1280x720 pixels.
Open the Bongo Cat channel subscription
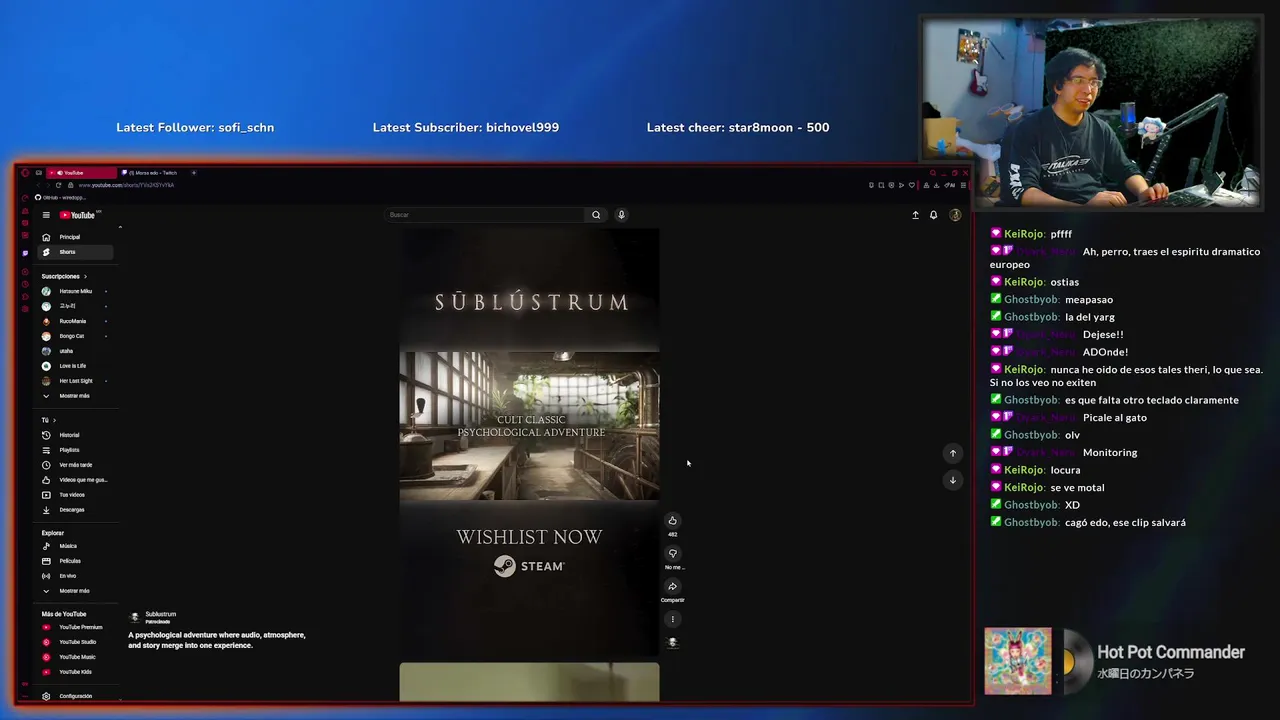[x=77, y=336]
